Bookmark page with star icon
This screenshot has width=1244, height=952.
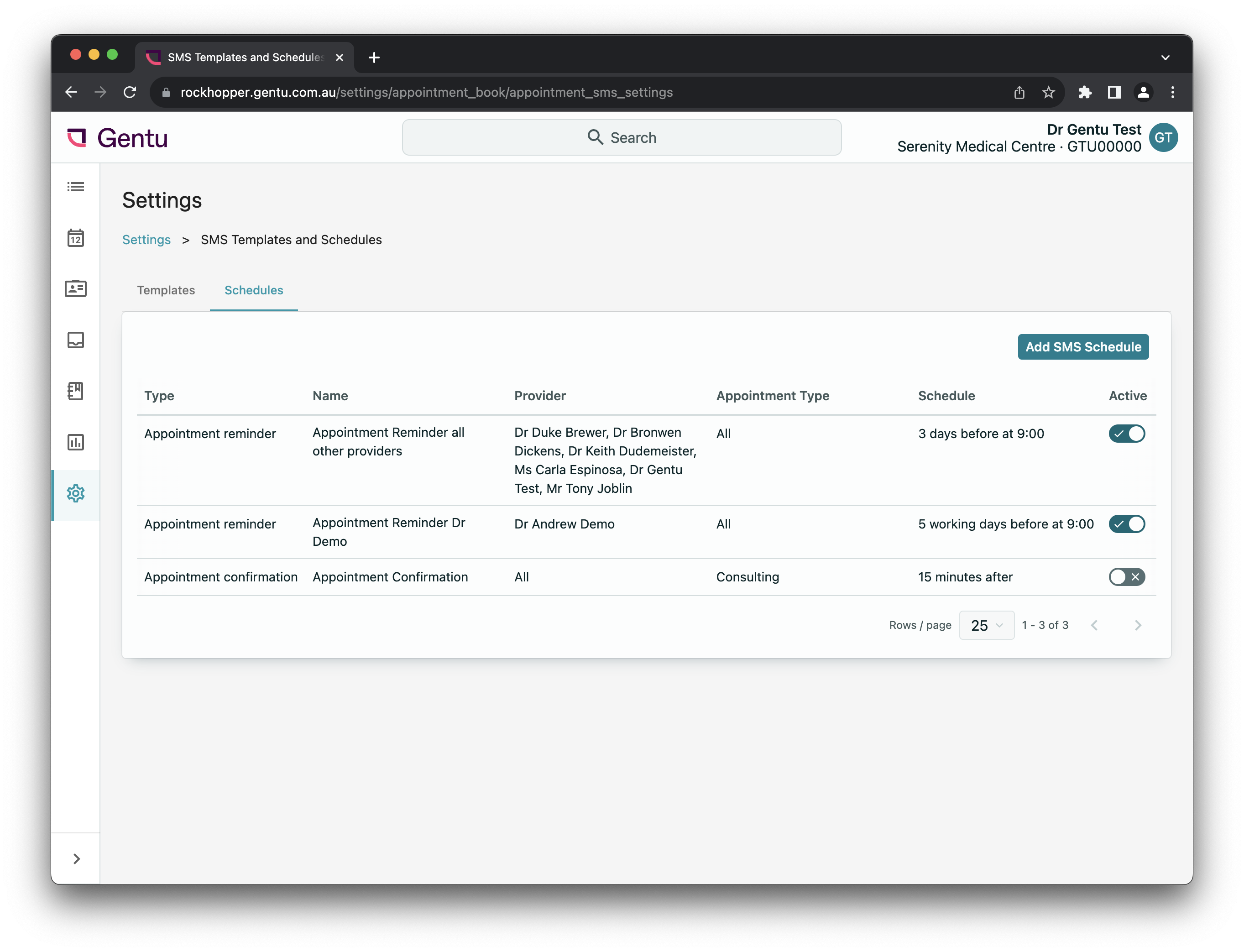1048,92
